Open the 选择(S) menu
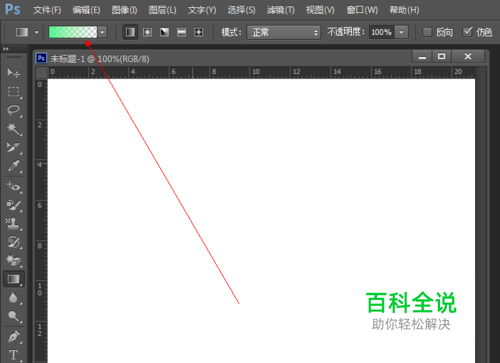Viewport: 500px width, 363px height. coord(241,10)
